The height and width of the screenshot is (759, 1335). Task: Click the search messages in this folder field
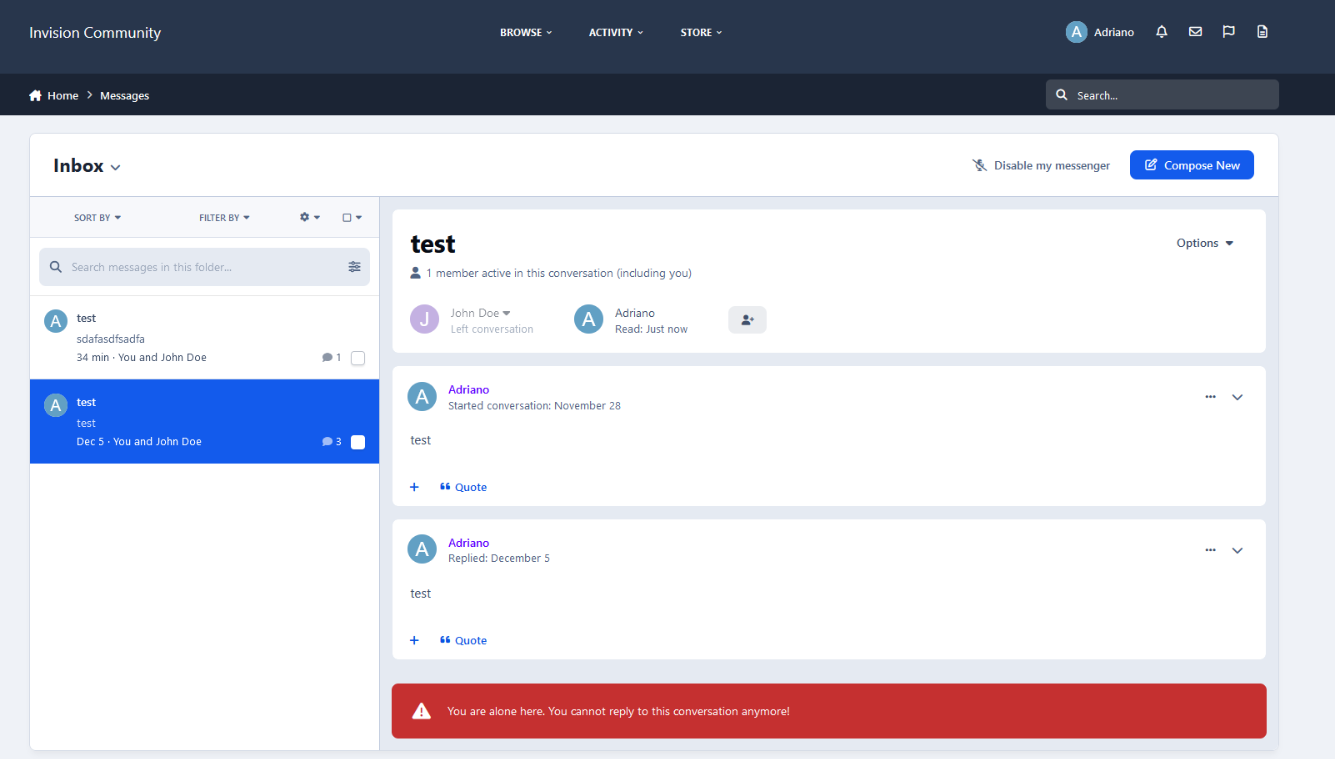pyautogui.click(x=195, y=267)
